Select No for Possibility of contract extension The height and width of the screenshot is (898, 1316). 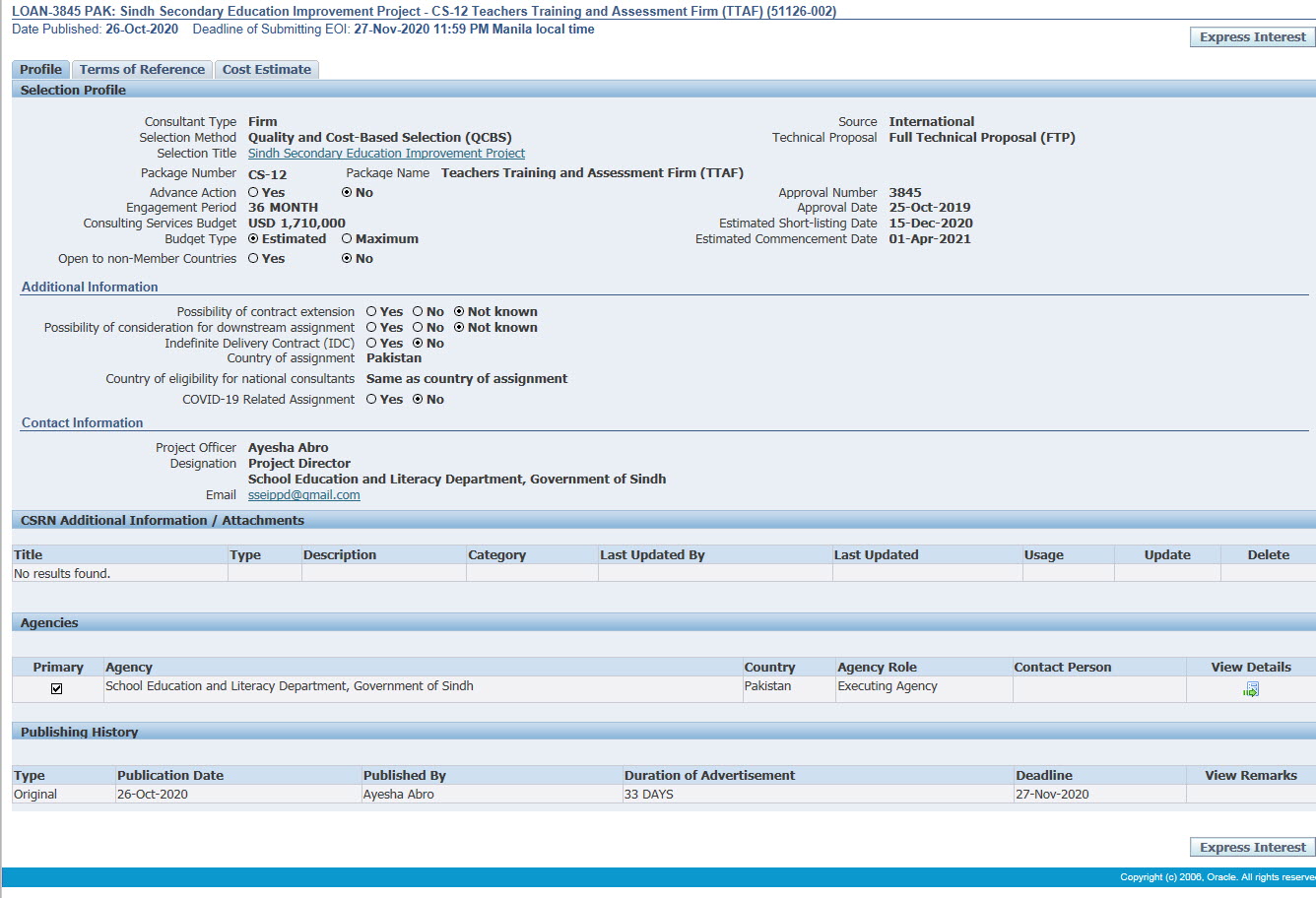point(418,312)
